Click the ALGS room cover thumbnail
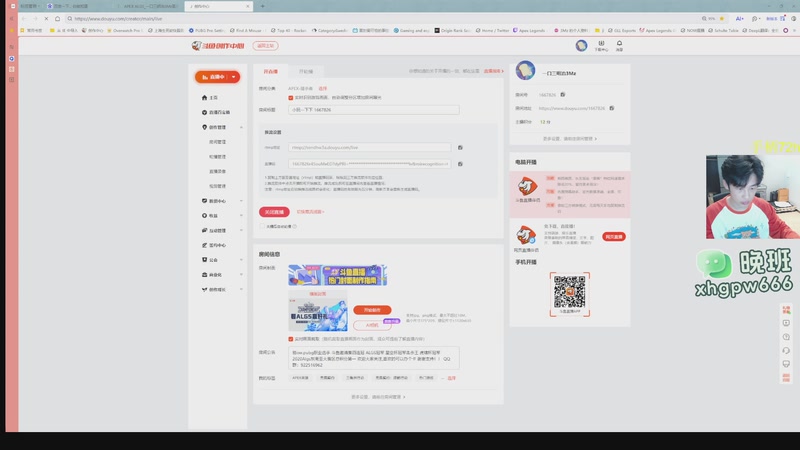 click(318, 315)
